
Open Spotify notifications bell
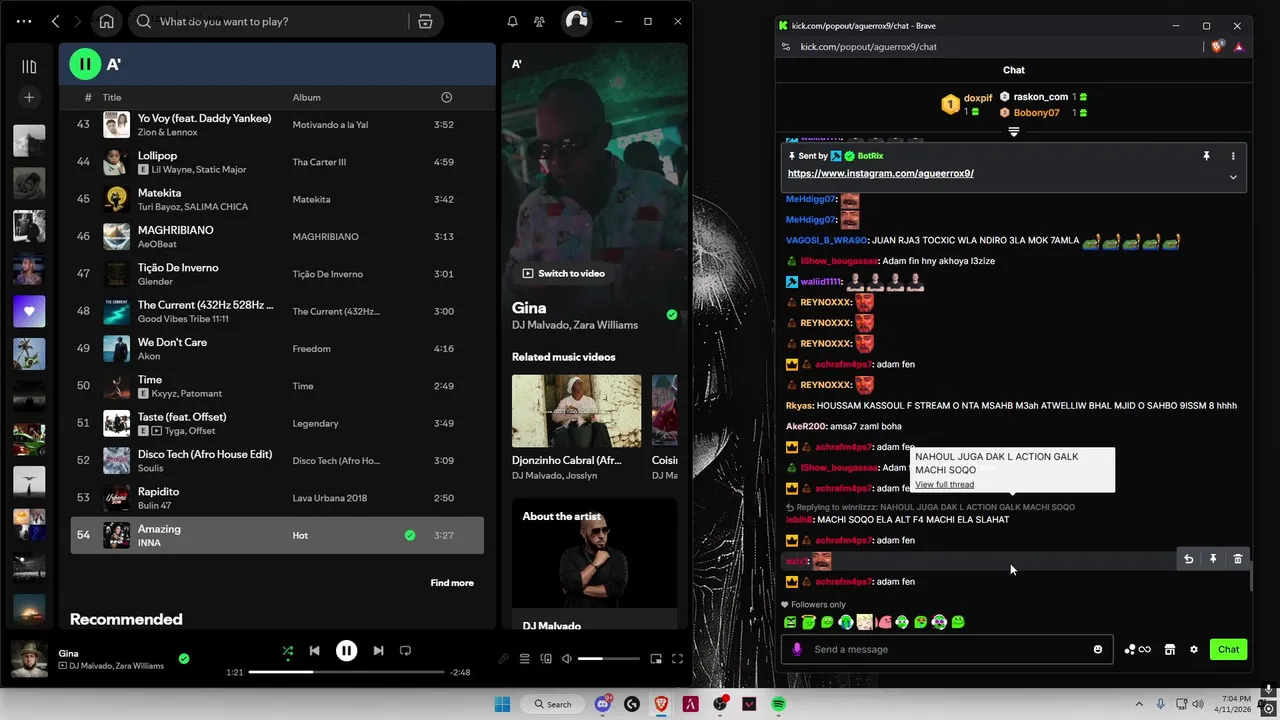click(512, 21)
